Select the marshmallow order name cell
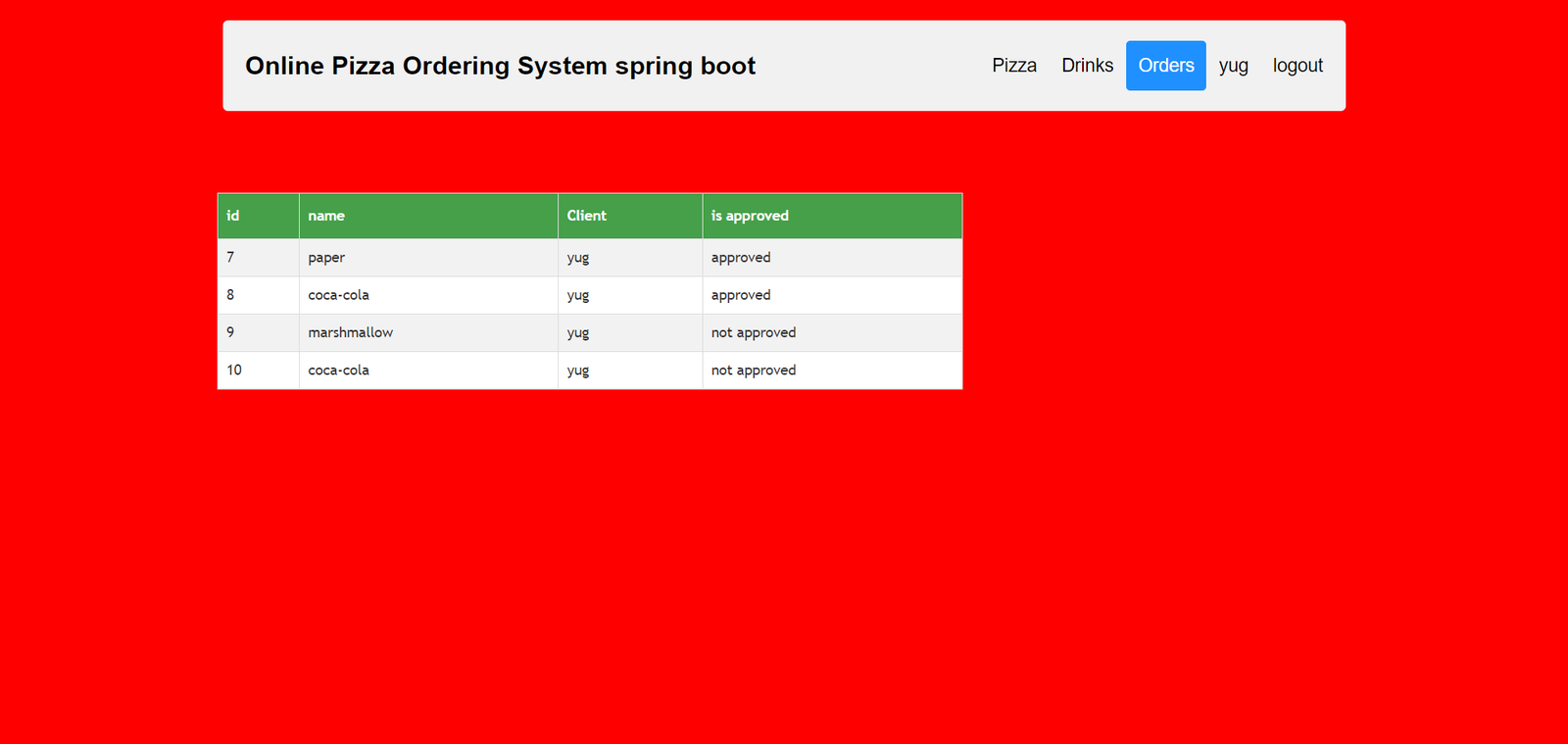1568x744 pixels. (350, 333)
